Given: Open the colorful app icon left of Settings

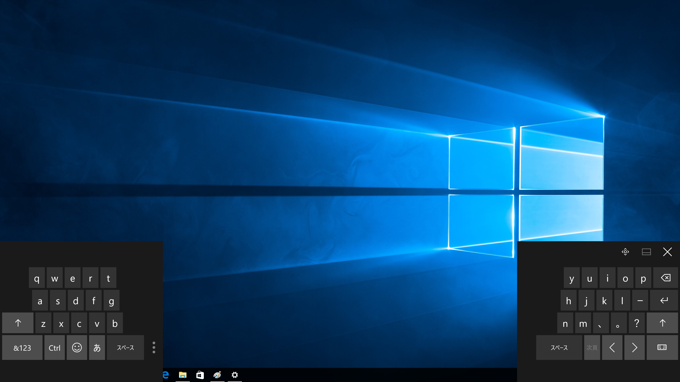Looking at the screenshot, I should 217,375.
